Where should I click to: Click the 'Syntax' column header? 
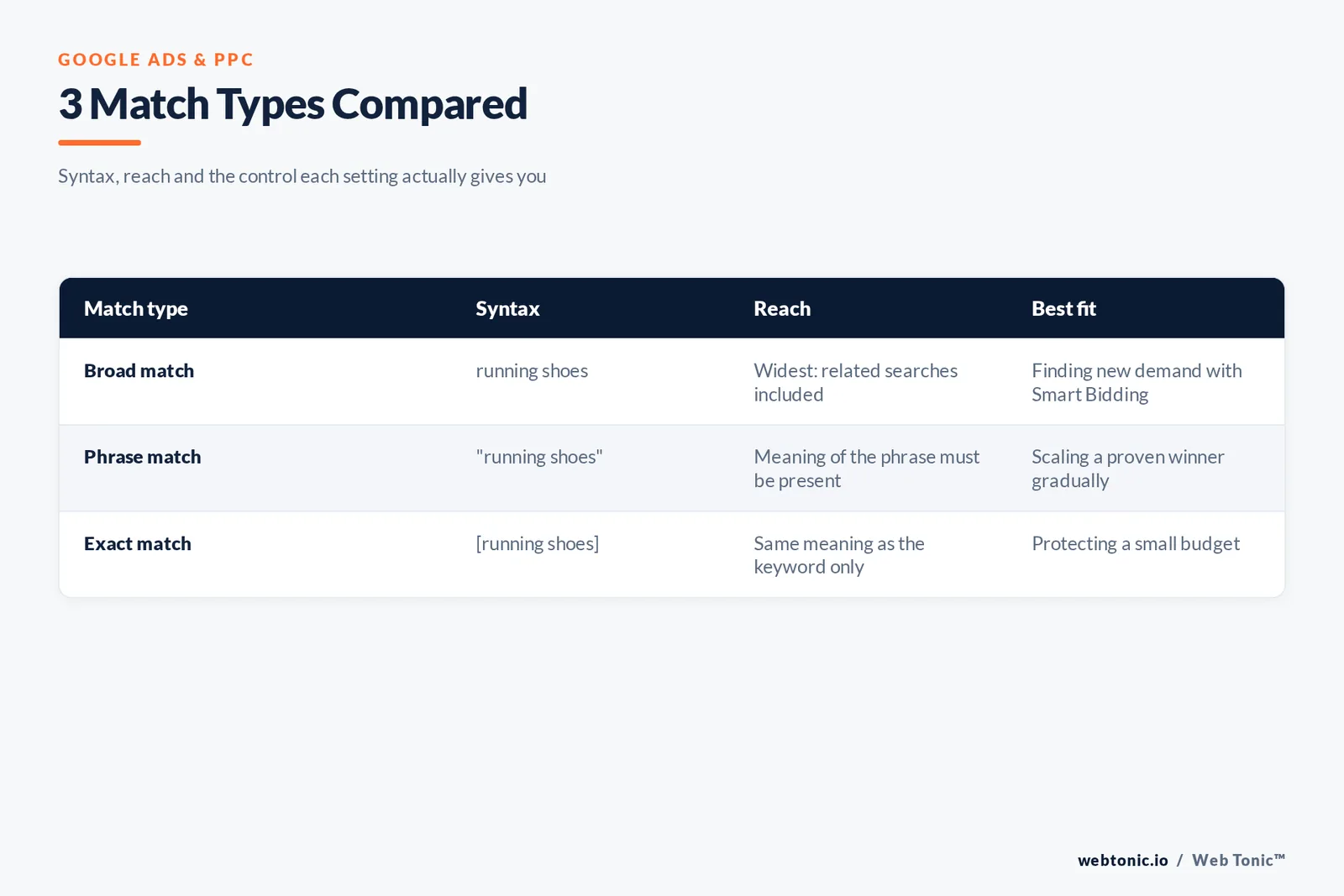click(507, 309)
